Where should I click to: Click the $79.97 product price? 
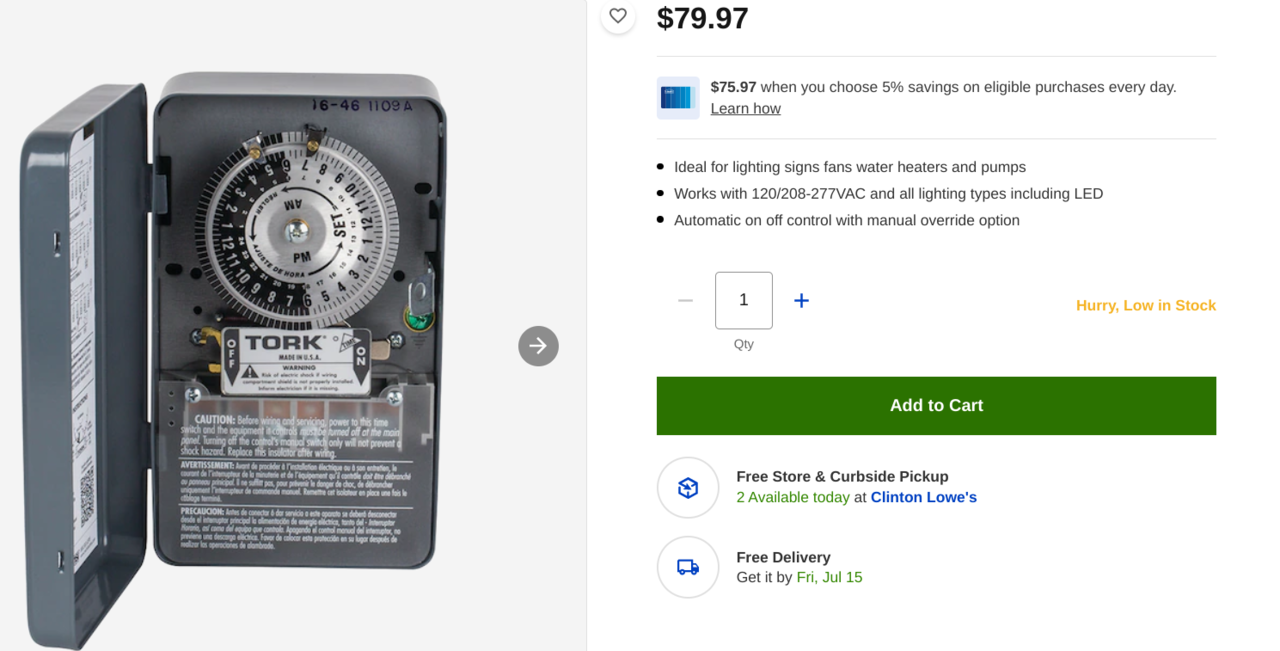[702, 18]
